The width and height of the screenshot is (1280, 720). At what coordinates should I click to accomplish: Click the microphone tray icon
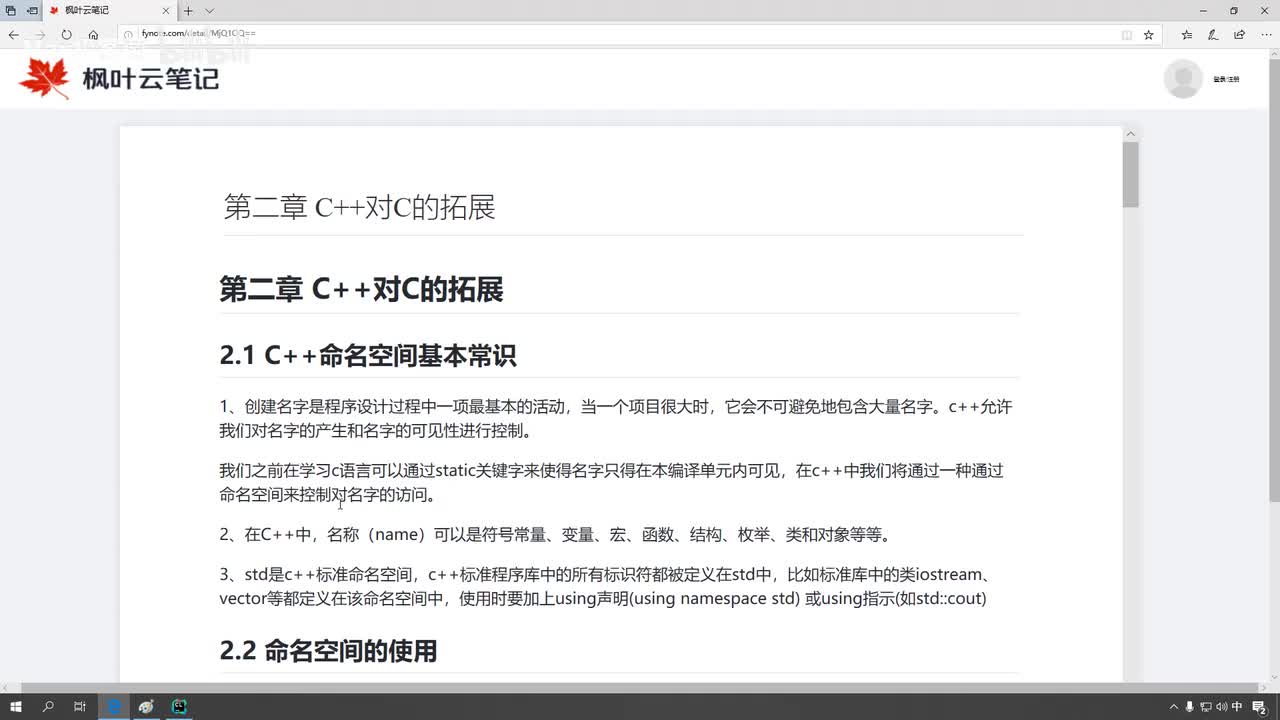pyautogui.click(x=1189, y=707)
